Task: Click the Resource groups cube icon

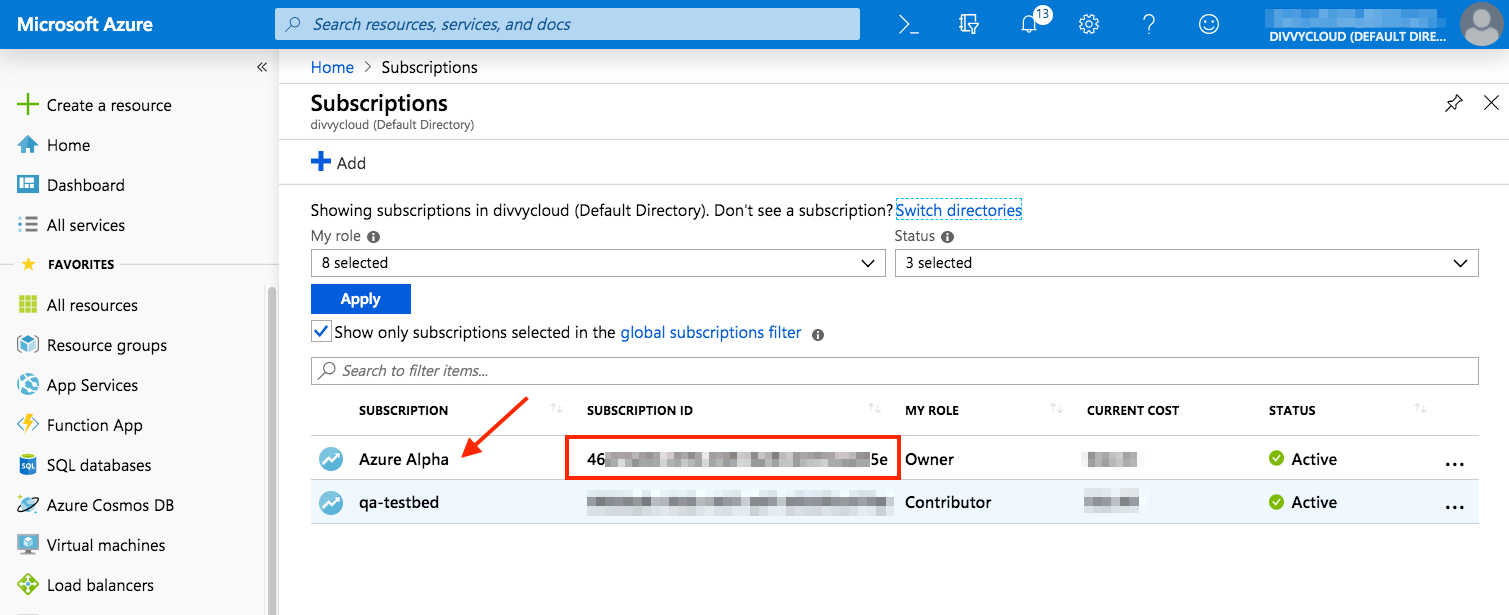Action: (28, 345)
